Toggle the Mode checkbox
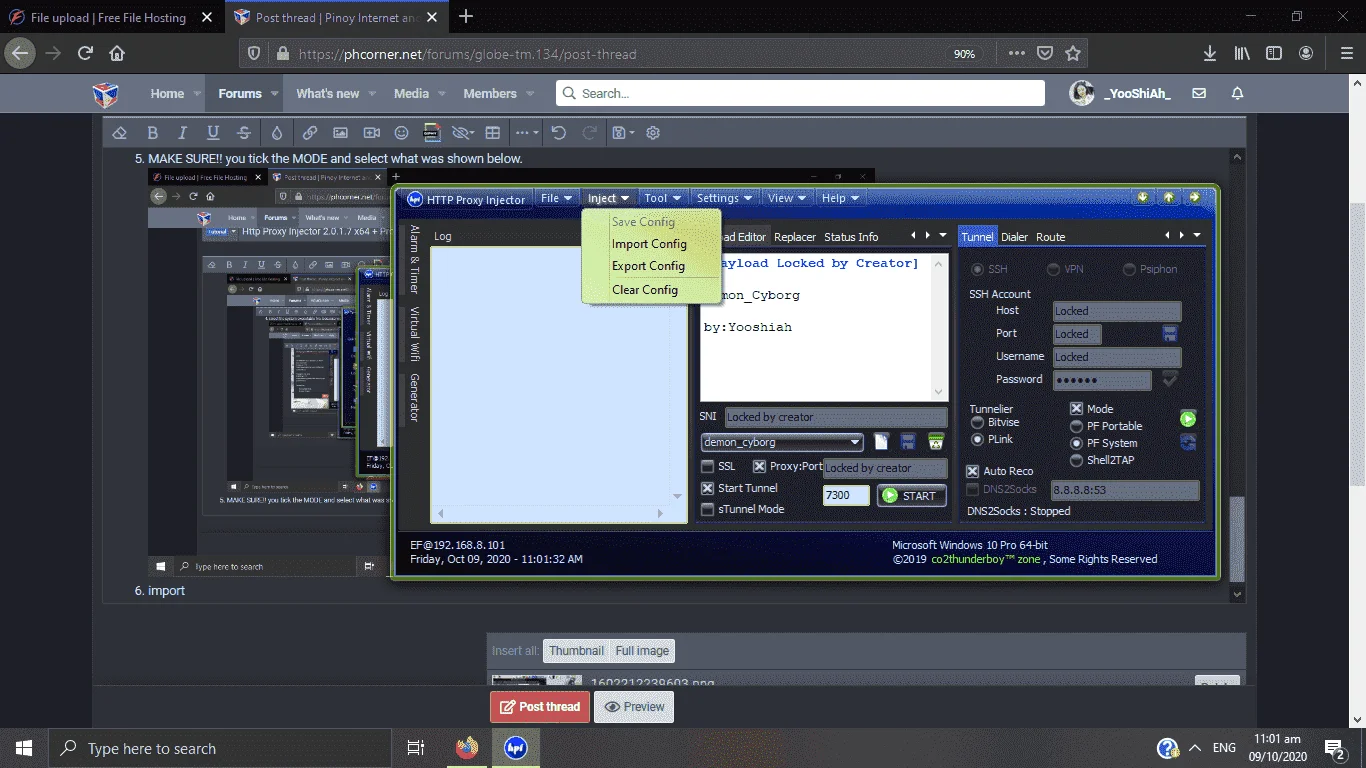 coord(1077,409)
